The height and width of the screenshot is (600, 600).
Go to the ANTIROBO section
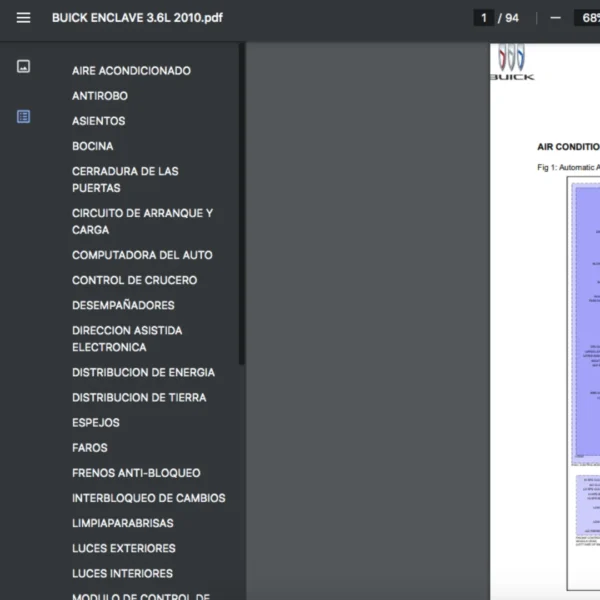coord(99,96)
